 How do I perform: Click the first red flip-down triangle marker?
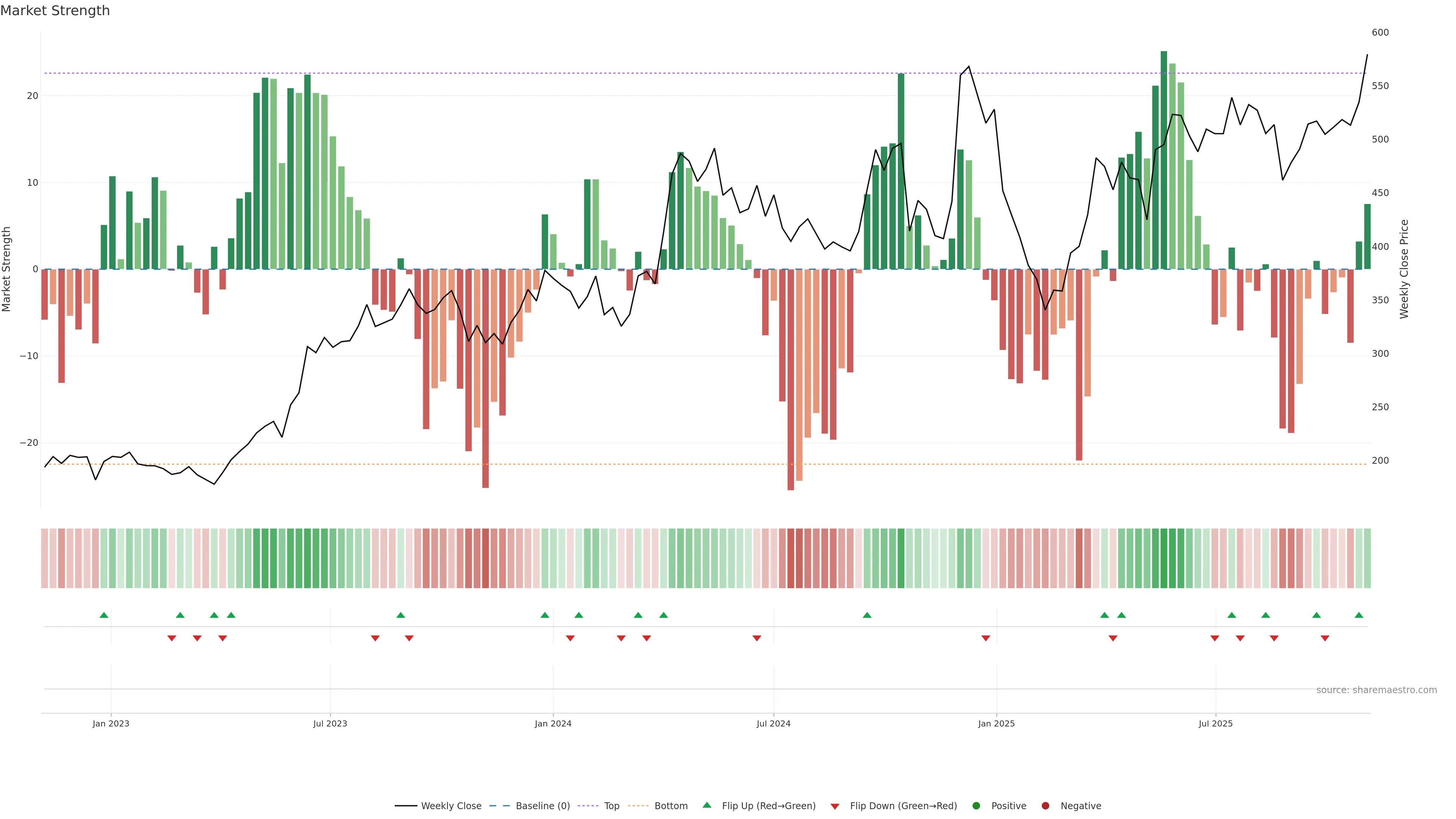point(172,638)
